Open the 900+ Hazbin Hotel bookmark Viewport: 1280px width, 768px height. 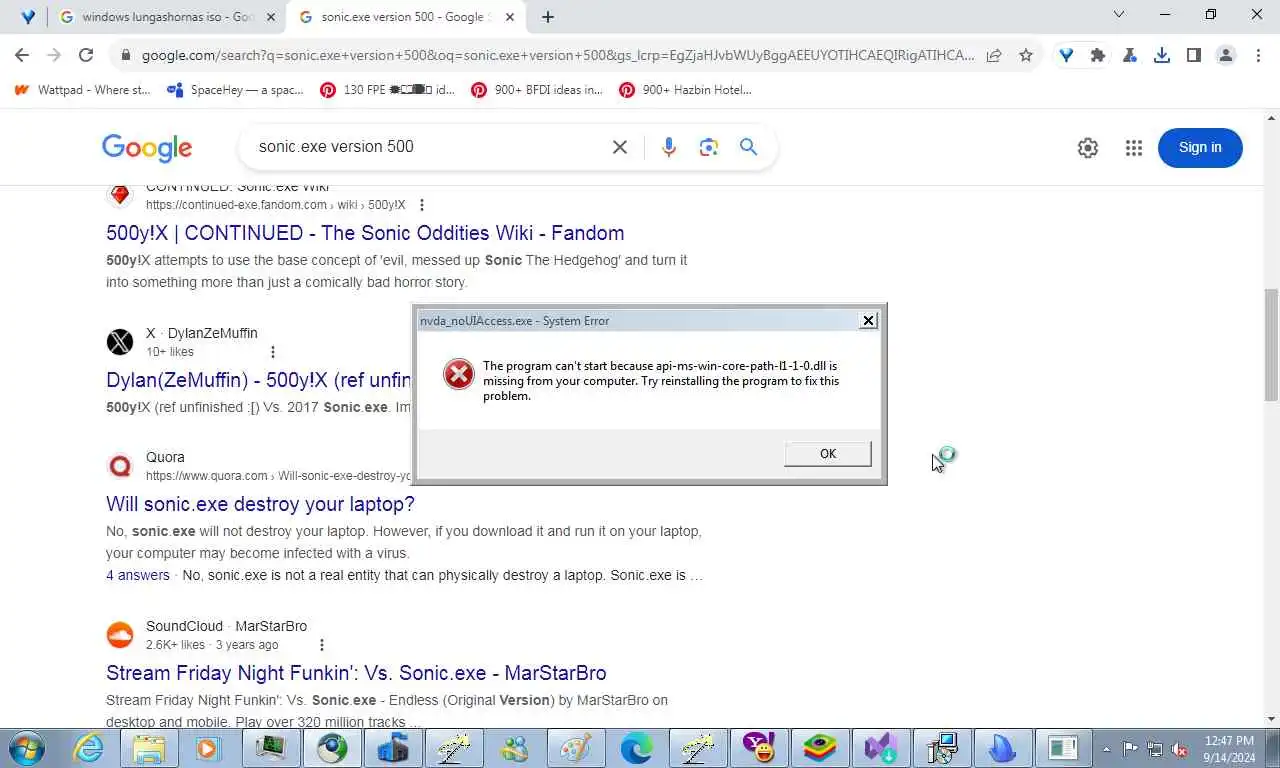(x=686, y=90)
